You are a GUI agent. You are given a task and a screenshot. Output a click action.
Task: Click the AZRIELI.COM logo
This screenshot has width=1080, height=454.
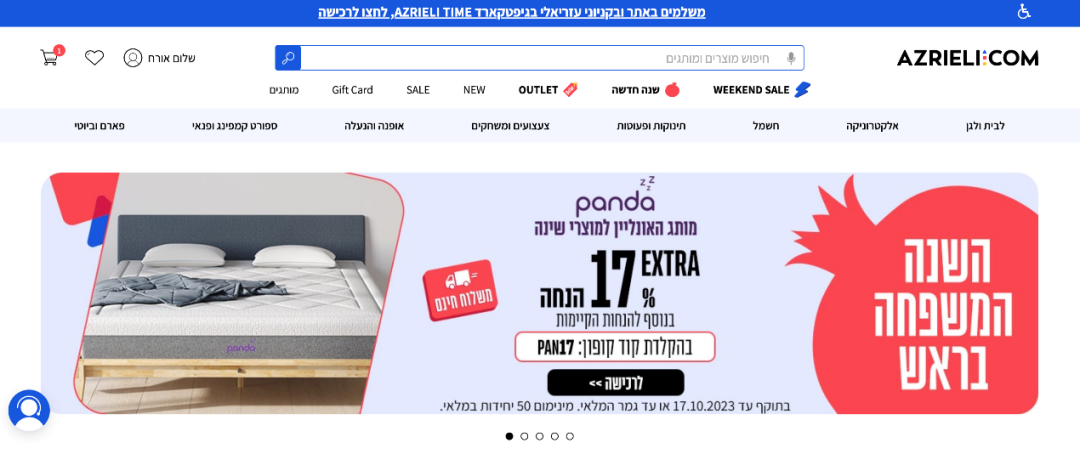(967, 59)
